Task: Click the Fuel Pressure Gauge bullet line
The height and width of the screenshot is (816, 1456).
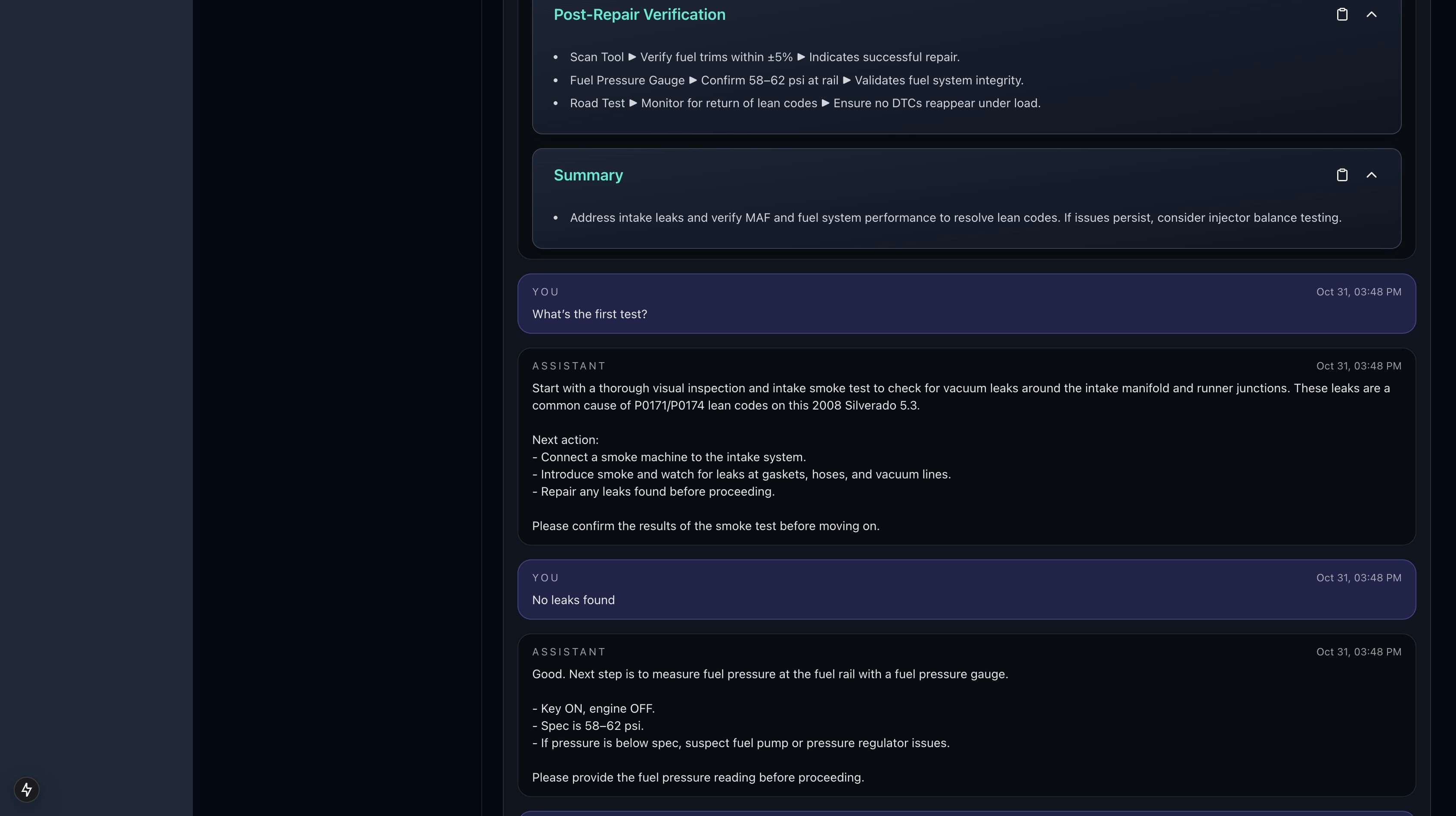Action: click(796, 80)
